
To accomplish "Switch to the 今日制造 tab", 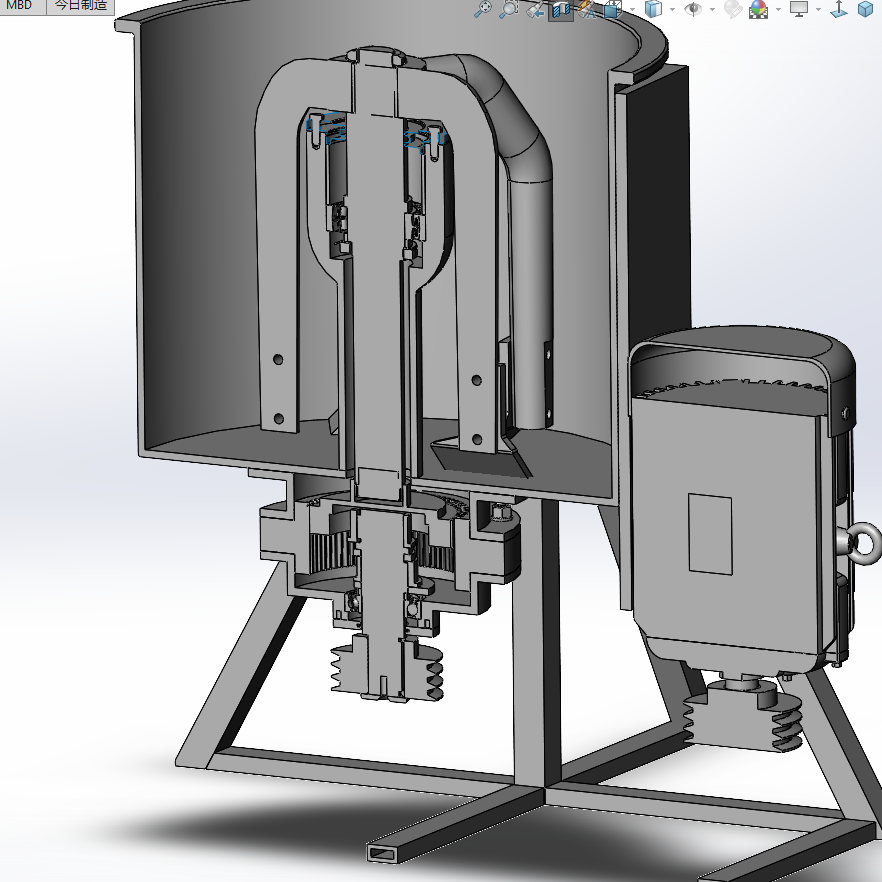I will point(80,6).
